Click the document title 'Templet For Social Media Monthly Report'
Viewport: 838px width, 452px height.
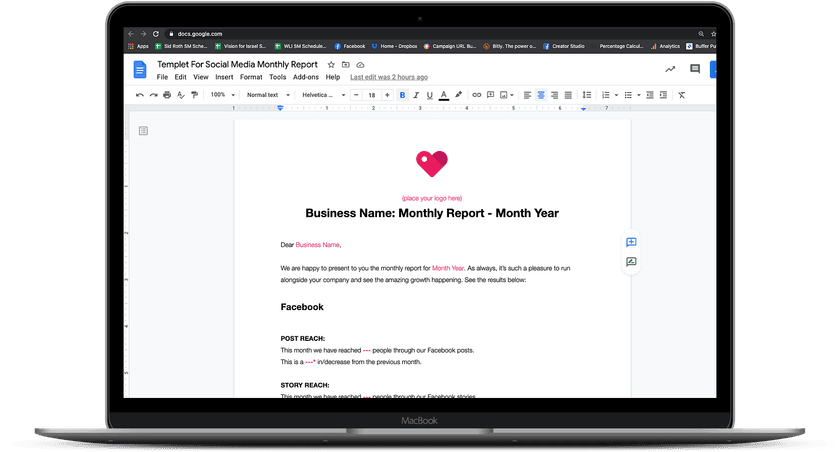pos(237,64)
